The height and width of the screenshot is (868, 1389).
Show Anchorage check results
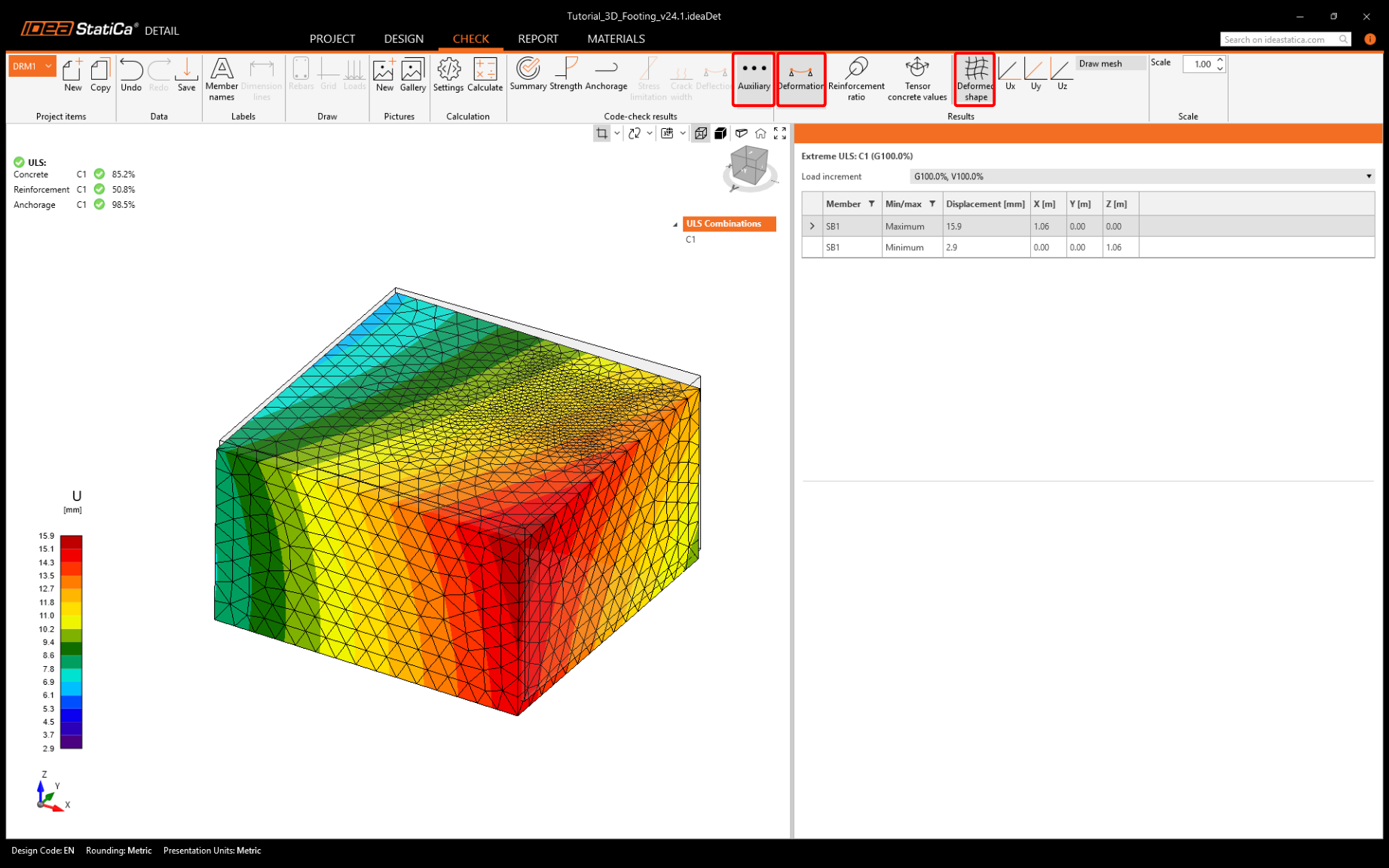tap(606, 75)
